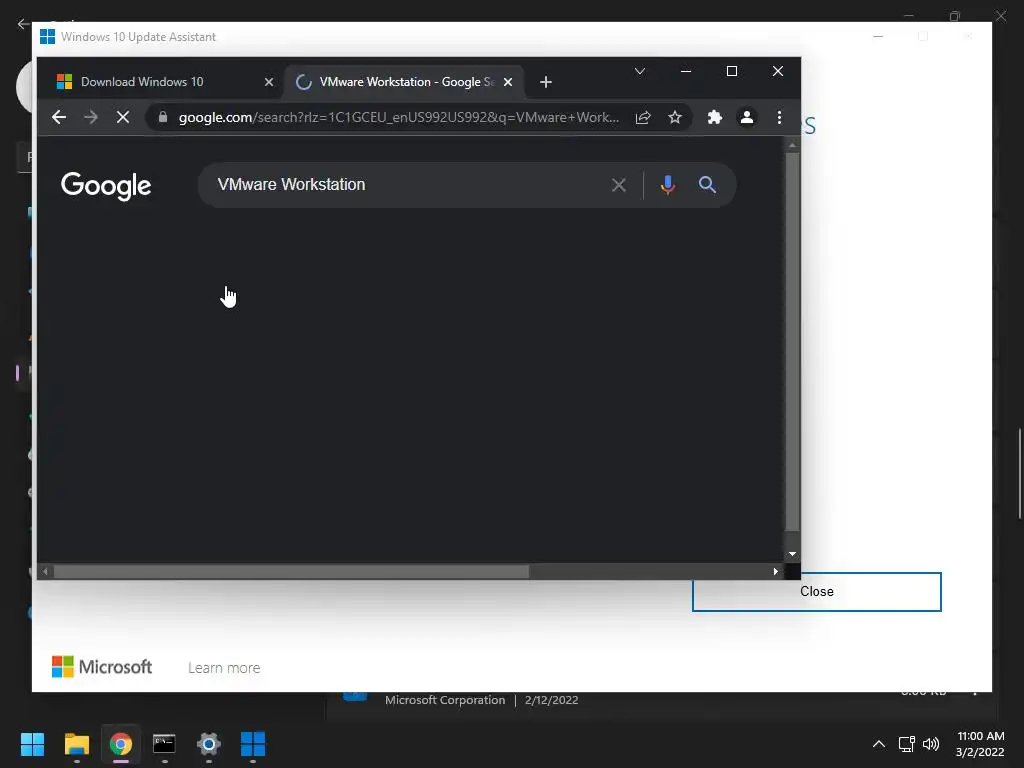Click horizontal scrollbar left arrow
Viewport: 1024px width, 768px height.
point(45,571)
